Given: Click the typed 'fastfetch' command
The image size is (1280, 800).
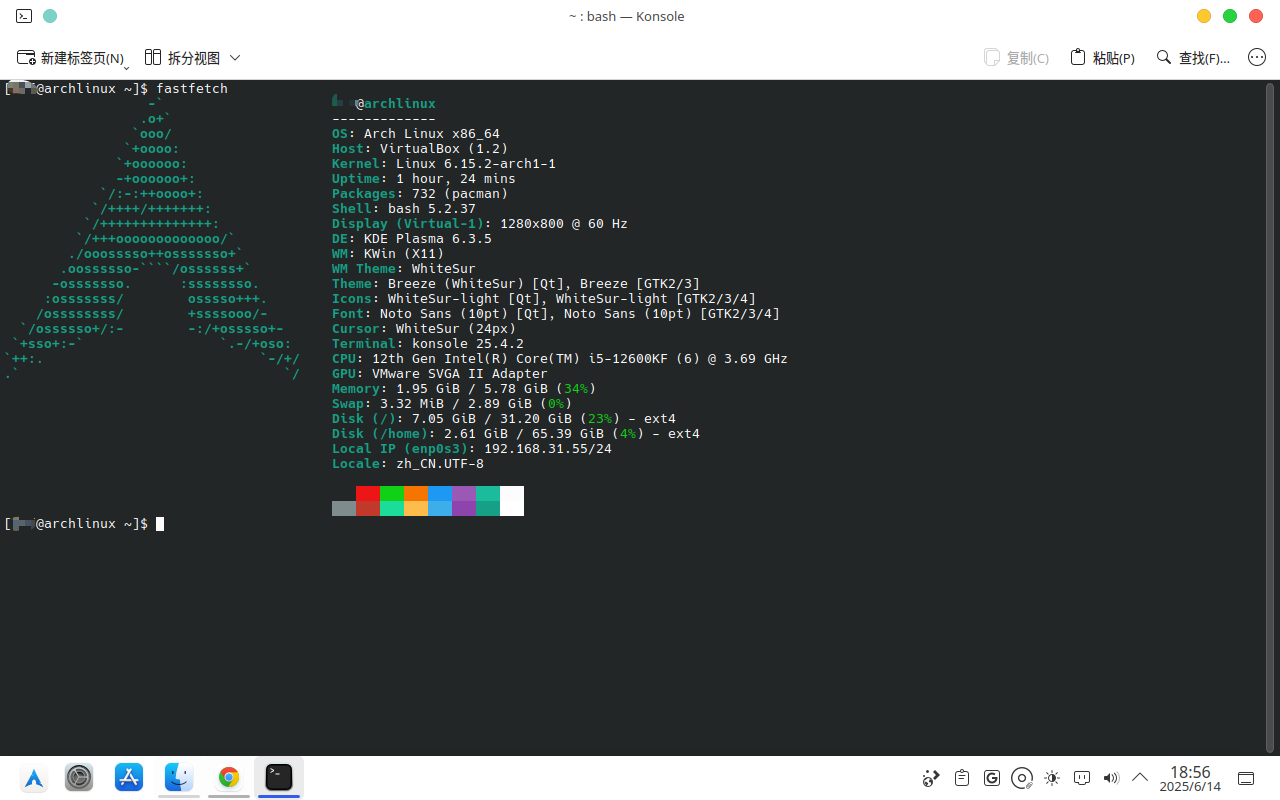Looking at the screenshot, I should click(192, 88).
